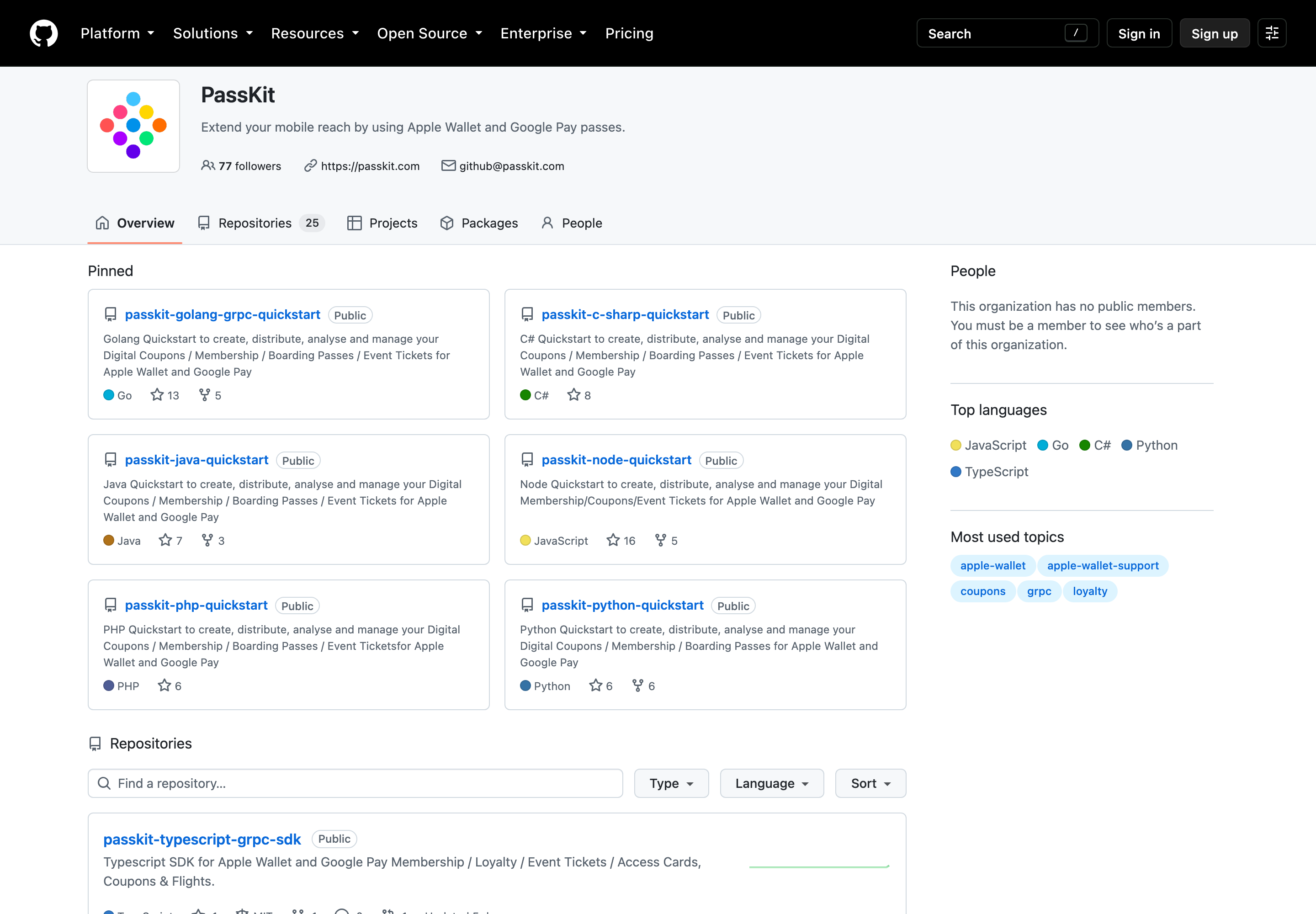Click the link icon beside passkit.com
This screenshot has width=1316, height=914.
click(310, 165)
